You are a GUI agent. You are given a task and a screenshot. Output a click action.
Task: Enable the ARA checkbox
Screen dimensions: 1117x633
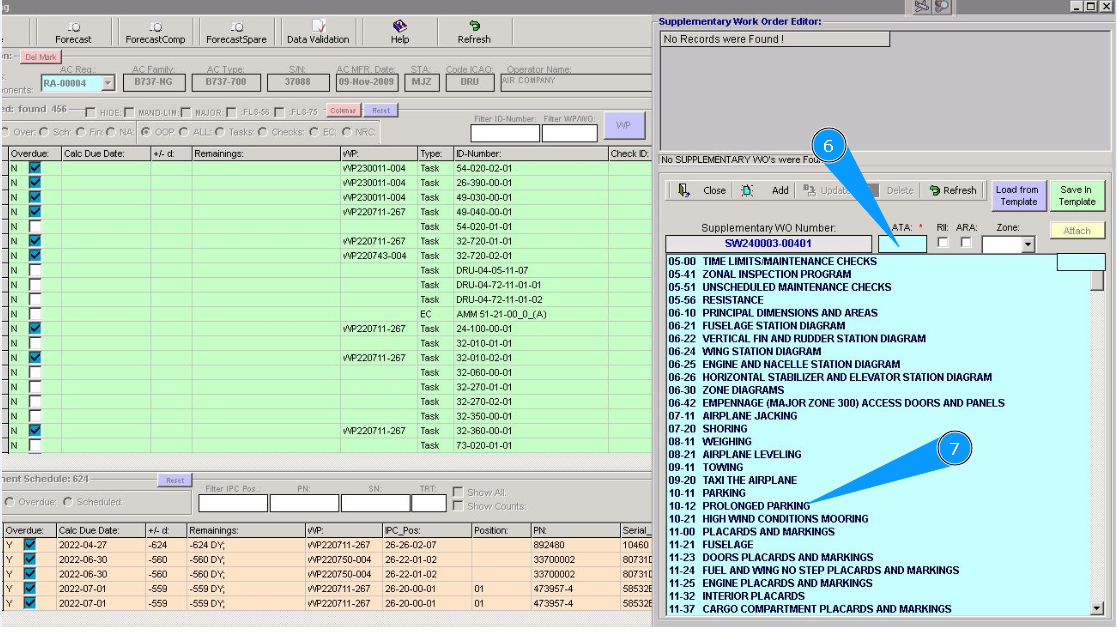(966, 243)
